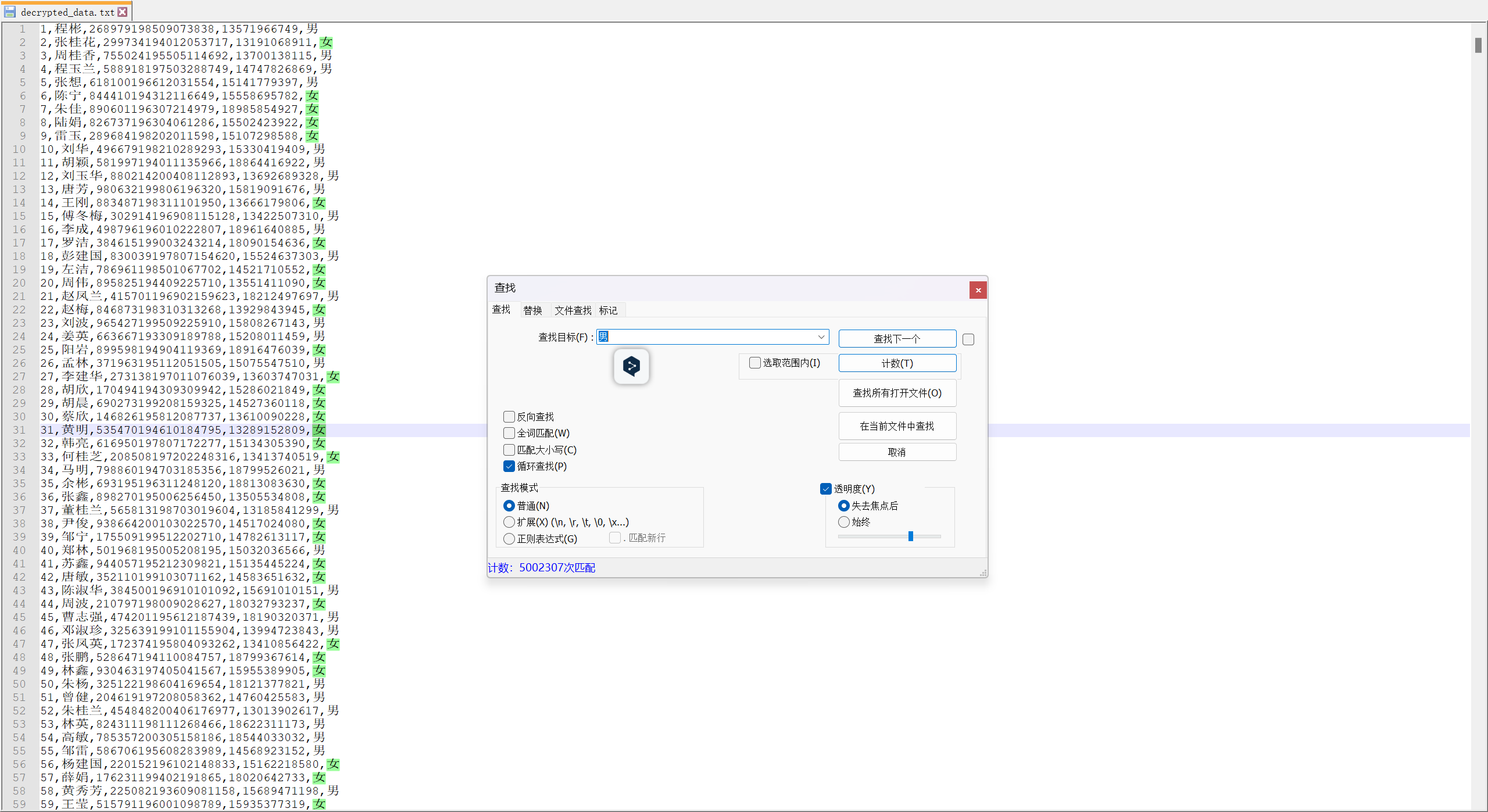This screenshot has width=1488, height=812.
Task: Click name 程彬 on line 1
Action: tap(69, 28)
